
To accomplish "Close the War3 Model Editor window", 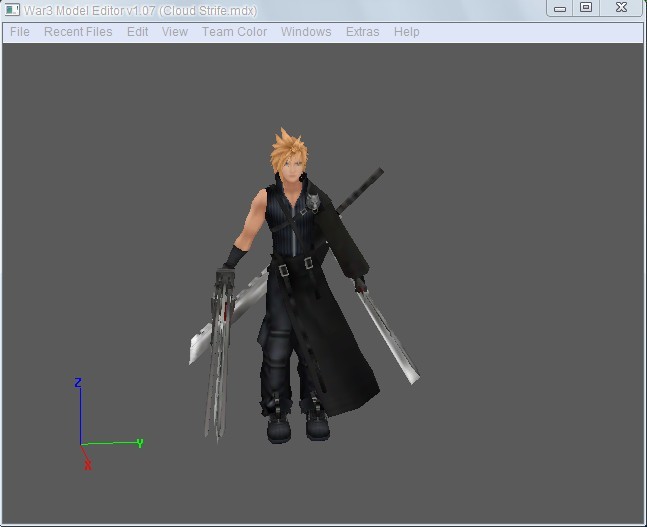I will 621,8.
